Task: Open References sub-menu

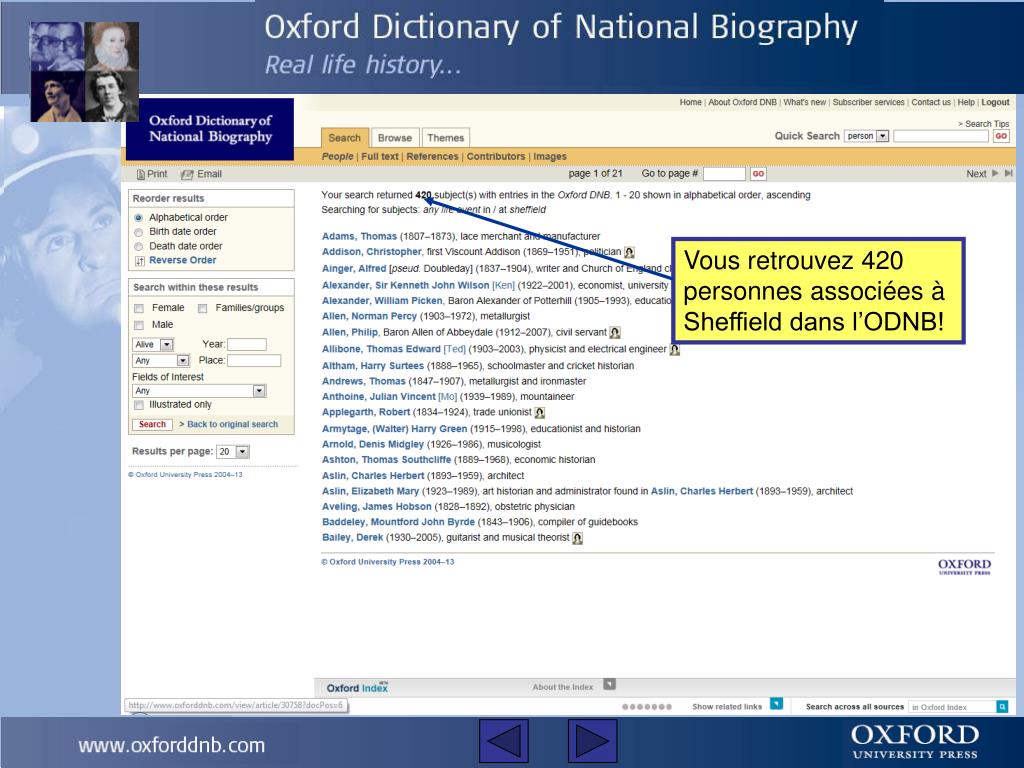Action: 432,157
